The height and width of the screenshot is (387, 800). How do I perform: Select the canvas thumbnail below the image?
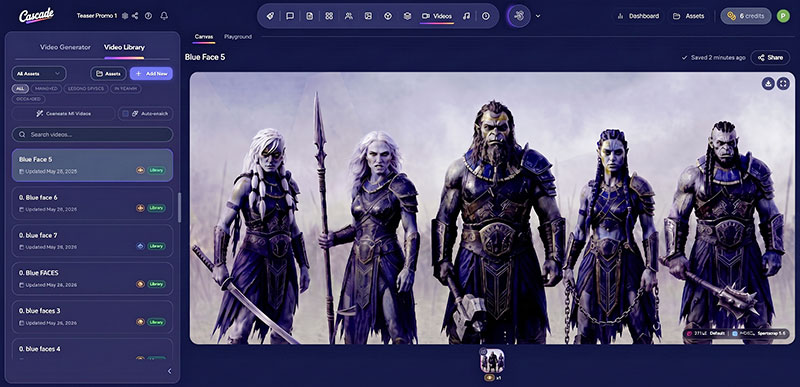tap(492, 361)
